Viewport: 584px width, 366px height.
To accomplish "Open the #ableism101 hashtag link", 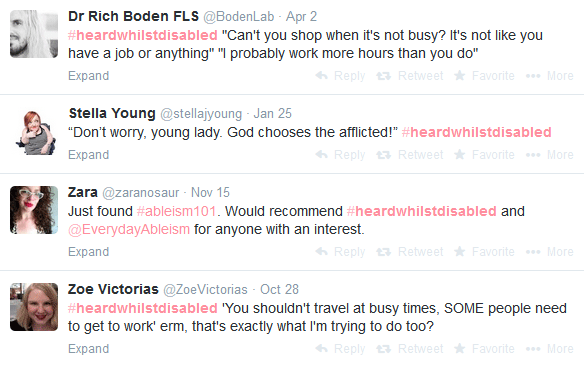I will coord(177,211).
